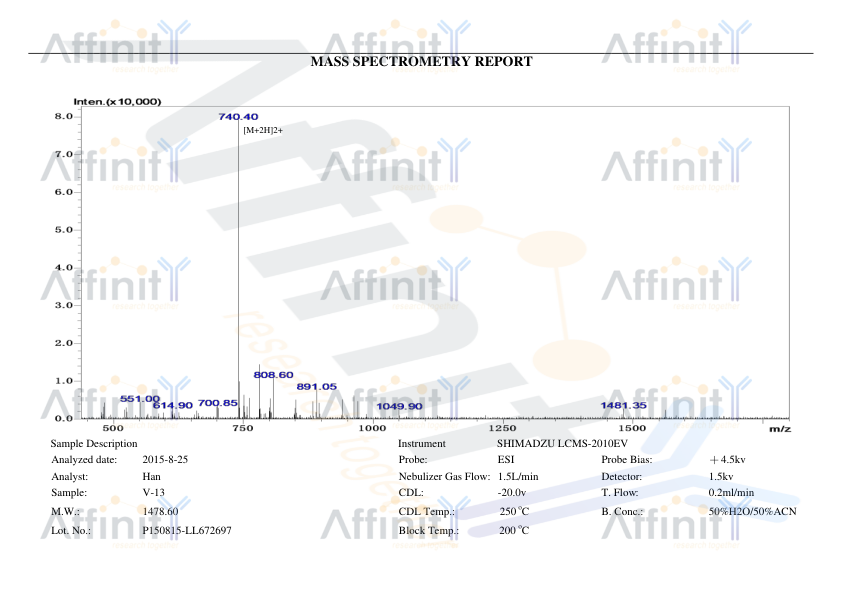Click the Nebulizer Gas Flow label
842x596 pixels.
(444, 476)
